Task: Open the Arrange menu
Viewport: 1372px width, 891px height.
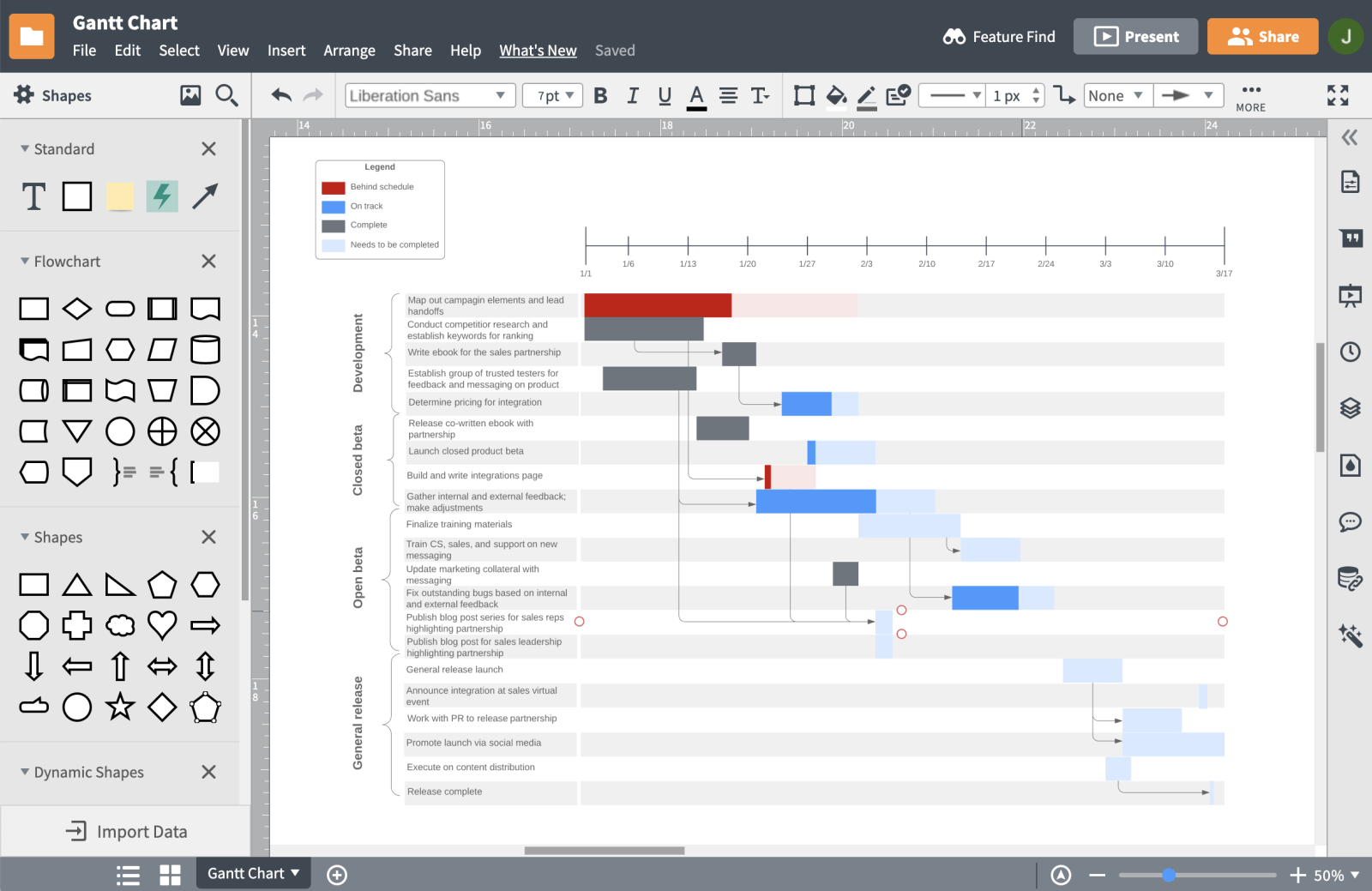Action: coord(349,51)
